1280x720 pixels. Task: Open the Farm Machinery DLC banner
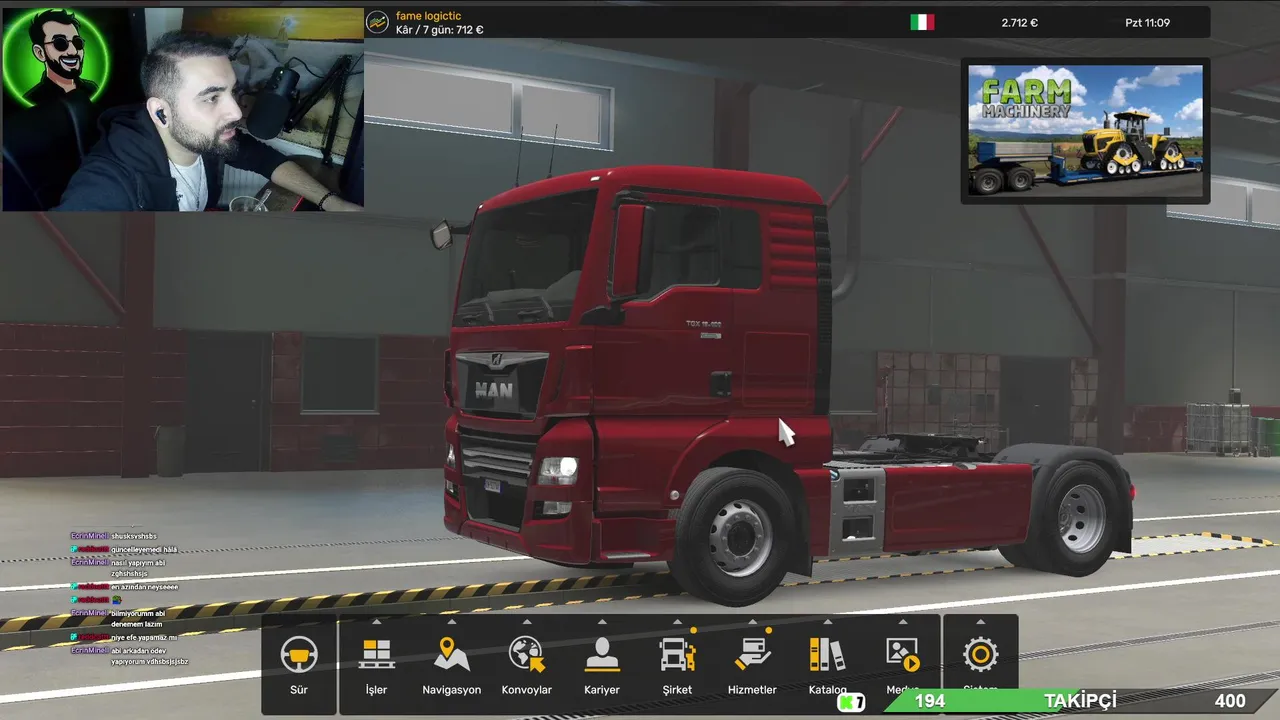point(1085,131)
